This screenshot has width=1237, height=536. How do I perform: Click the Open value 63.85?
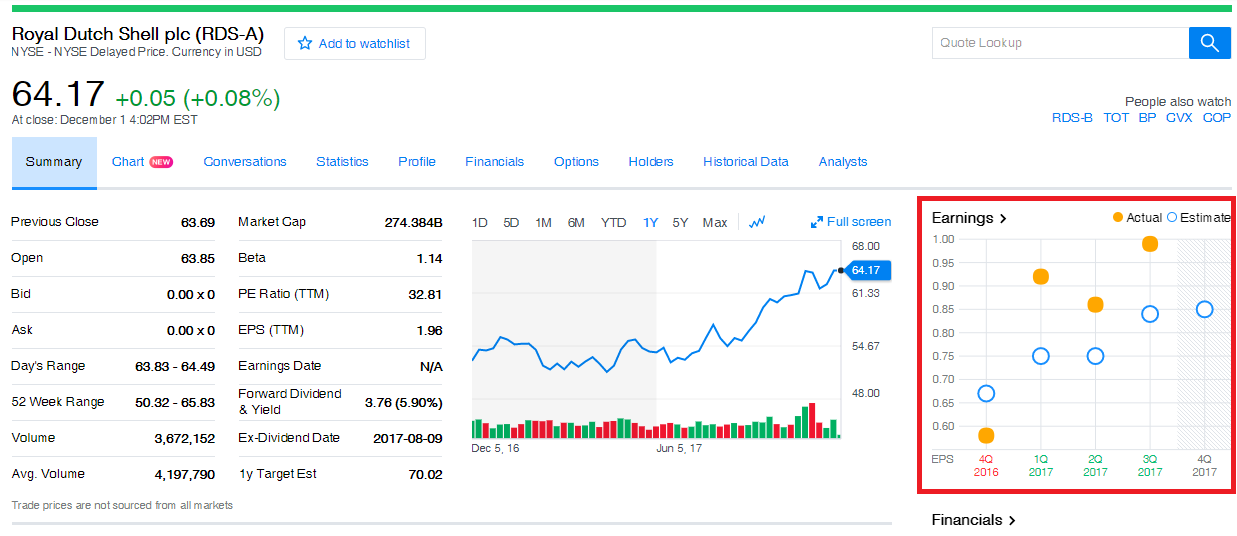click(198, 258)
